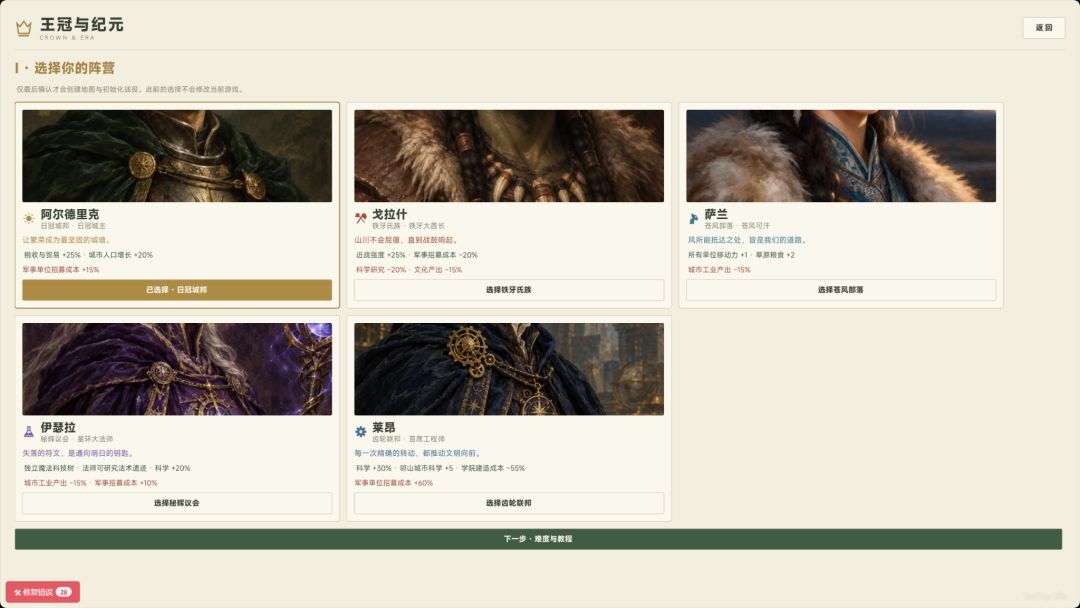The height and width of the screenshot is (608, 1080).
Task: Click the crossed axes icon beside 戈拉什
Action: (x=360, y=218)
